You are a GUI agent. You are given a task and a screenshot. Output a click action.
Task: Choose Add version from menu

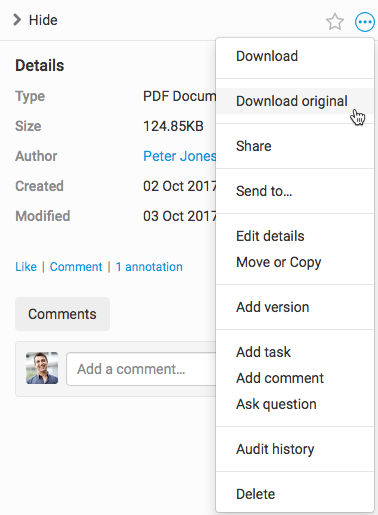(x=295, y=307)
